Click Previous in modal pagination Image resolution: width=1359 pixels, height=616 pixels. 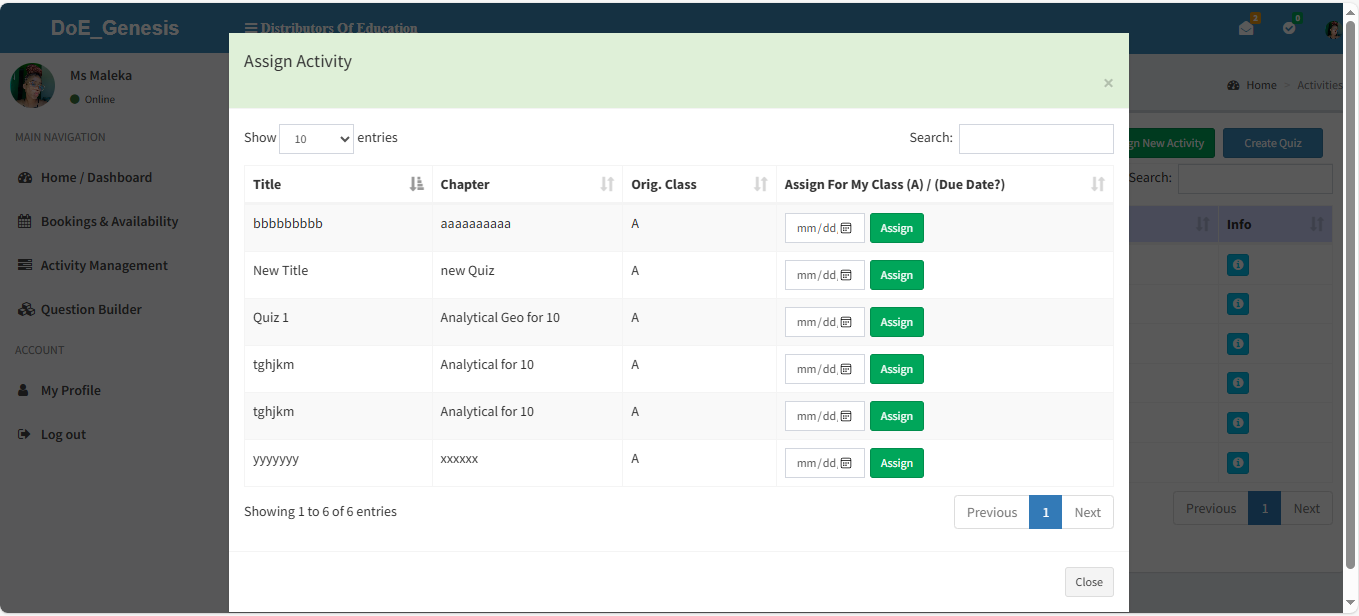pos(991,512)
